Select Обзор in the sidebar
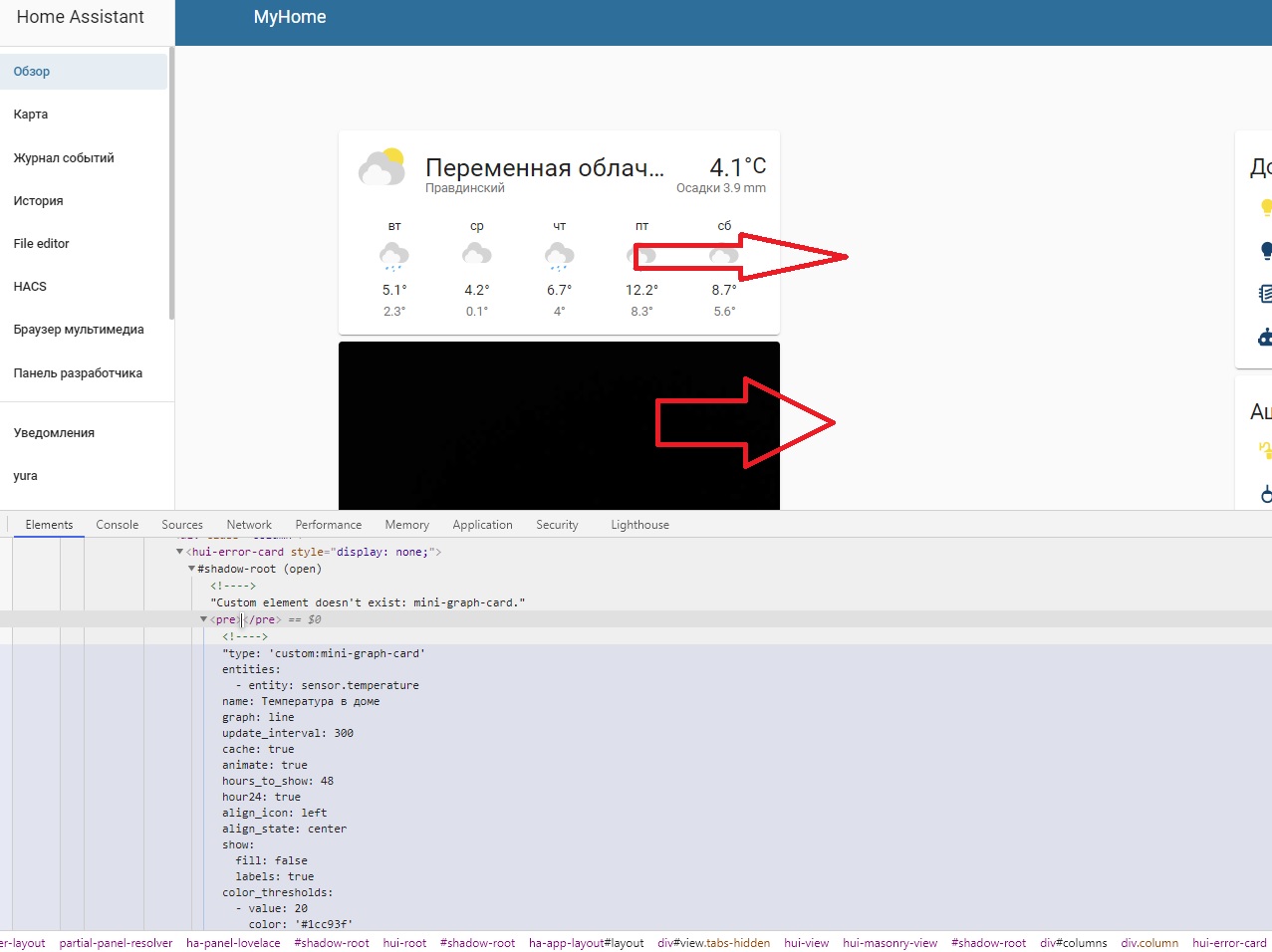The width and height of the screenshot is (1272, 952). click(84, 72)
